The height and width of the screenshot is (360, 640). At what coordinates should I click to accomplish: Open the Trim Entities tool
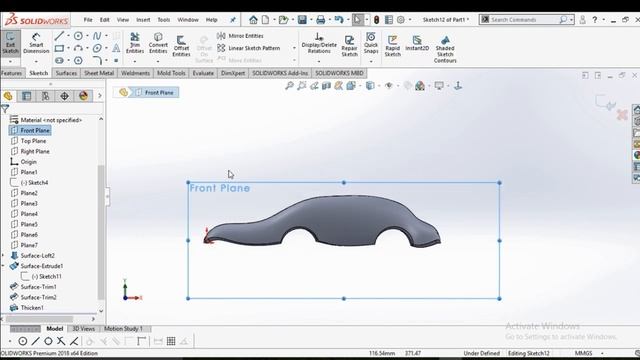(x=135, y=43)
